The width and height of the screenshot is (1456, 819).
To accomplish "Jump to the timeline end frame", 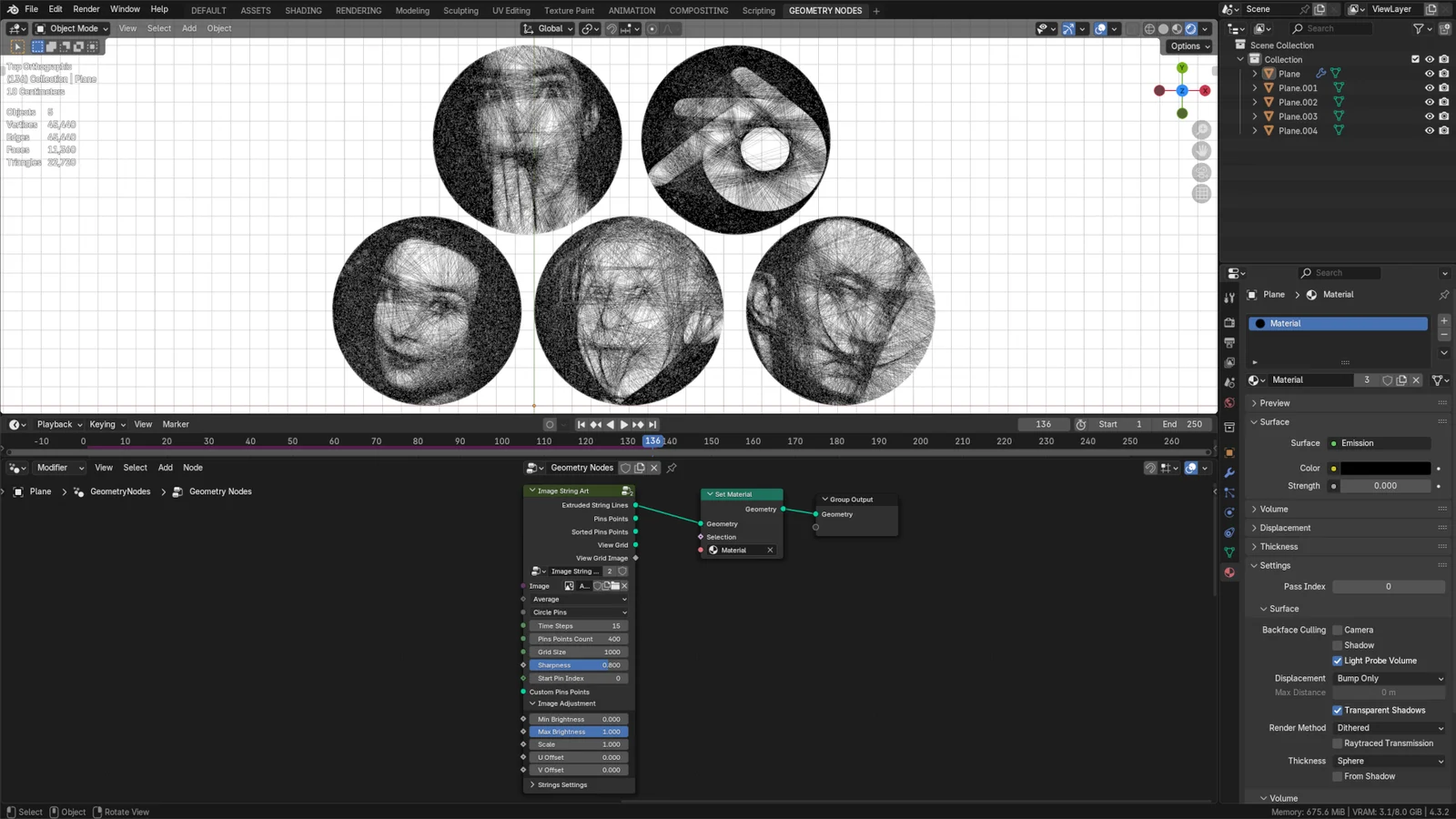I will click(652, 425).
